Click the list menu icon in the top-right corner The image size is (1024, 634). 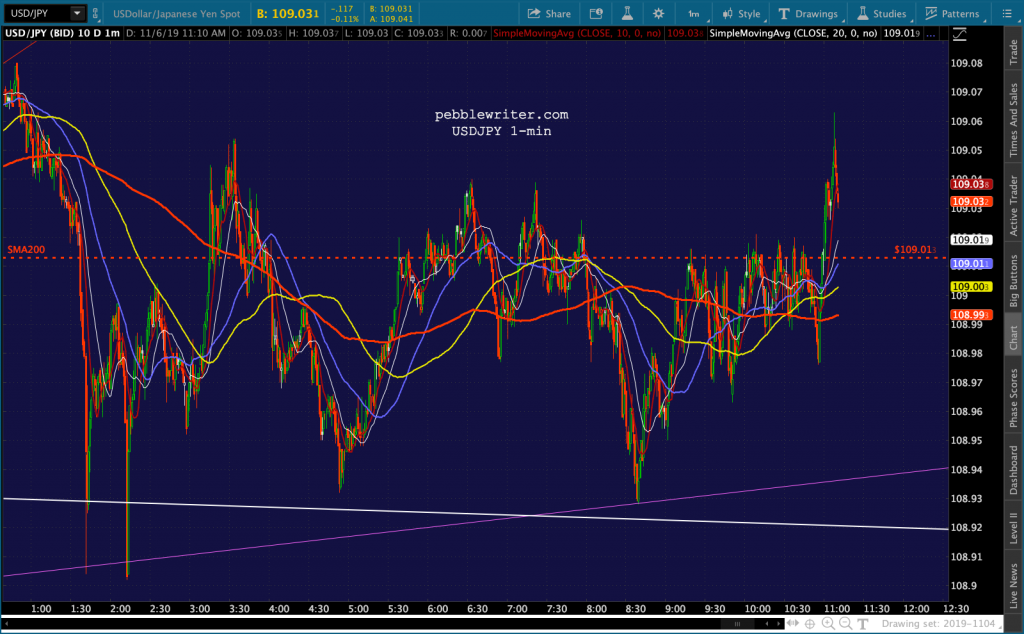coord(1007,13)
